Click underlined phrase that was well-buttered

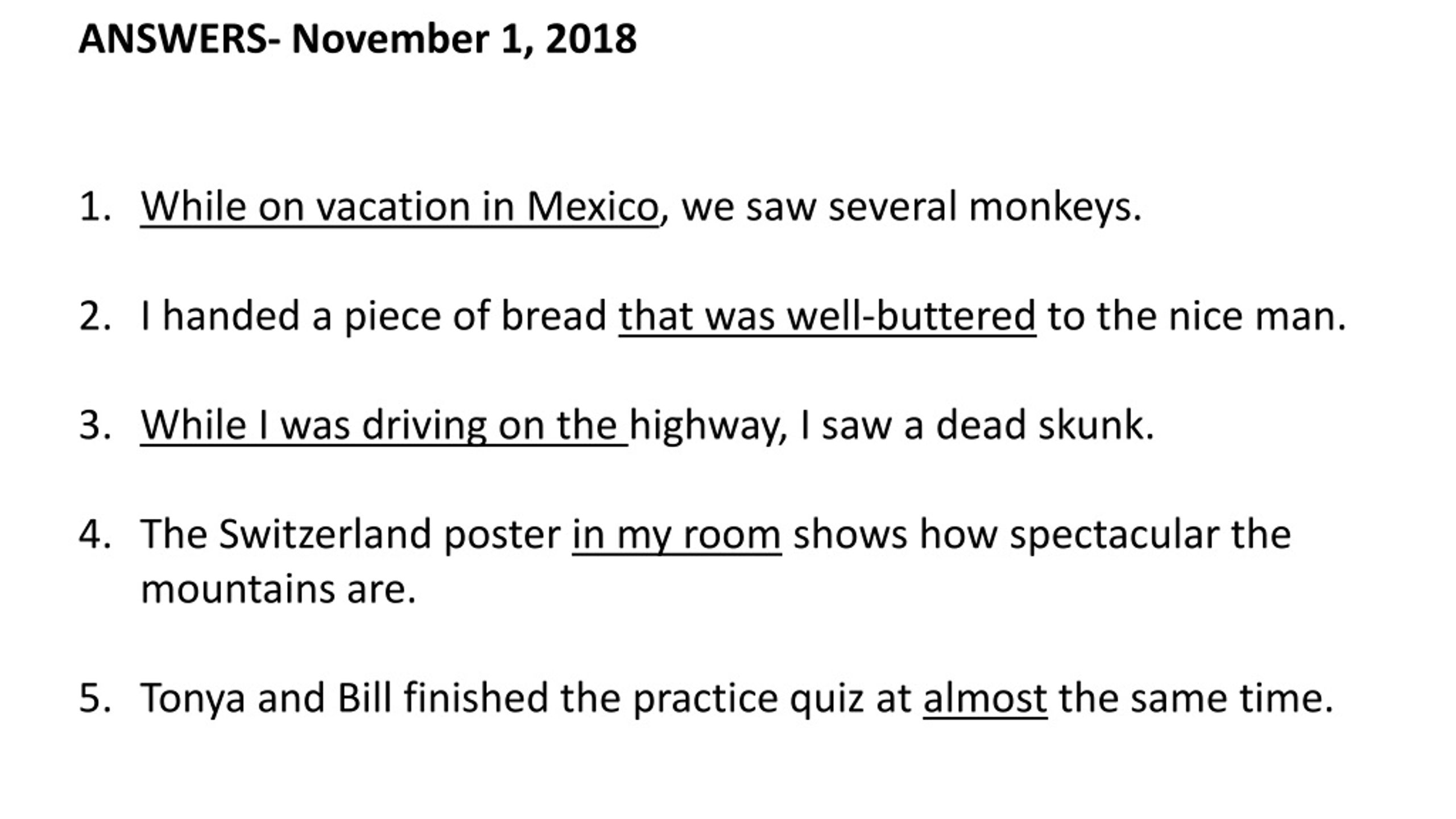828,316
